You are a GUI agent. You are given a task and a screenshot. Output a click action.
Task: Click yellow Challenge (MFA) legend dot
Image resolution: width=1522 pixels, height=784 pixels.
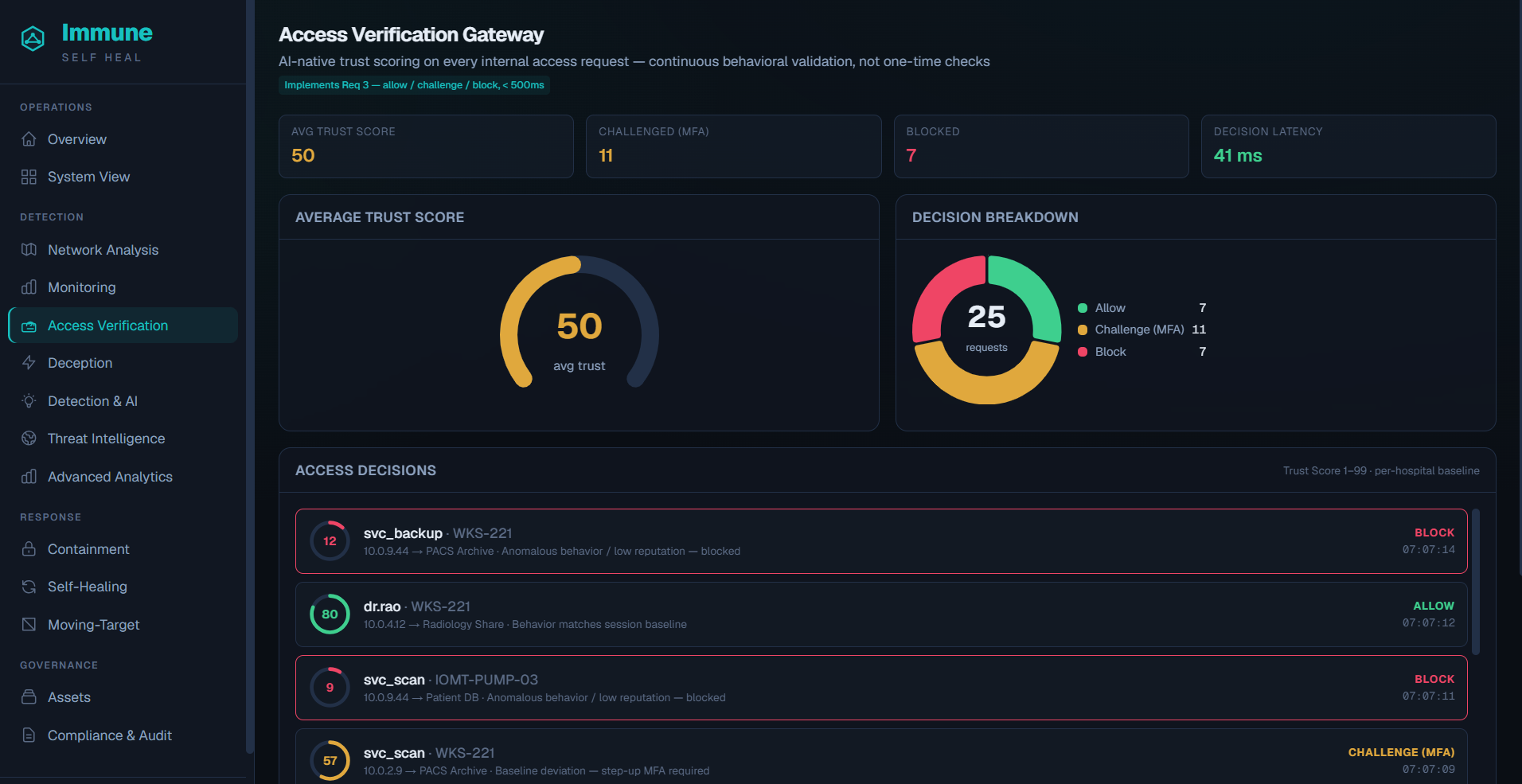coord(1083,330)
